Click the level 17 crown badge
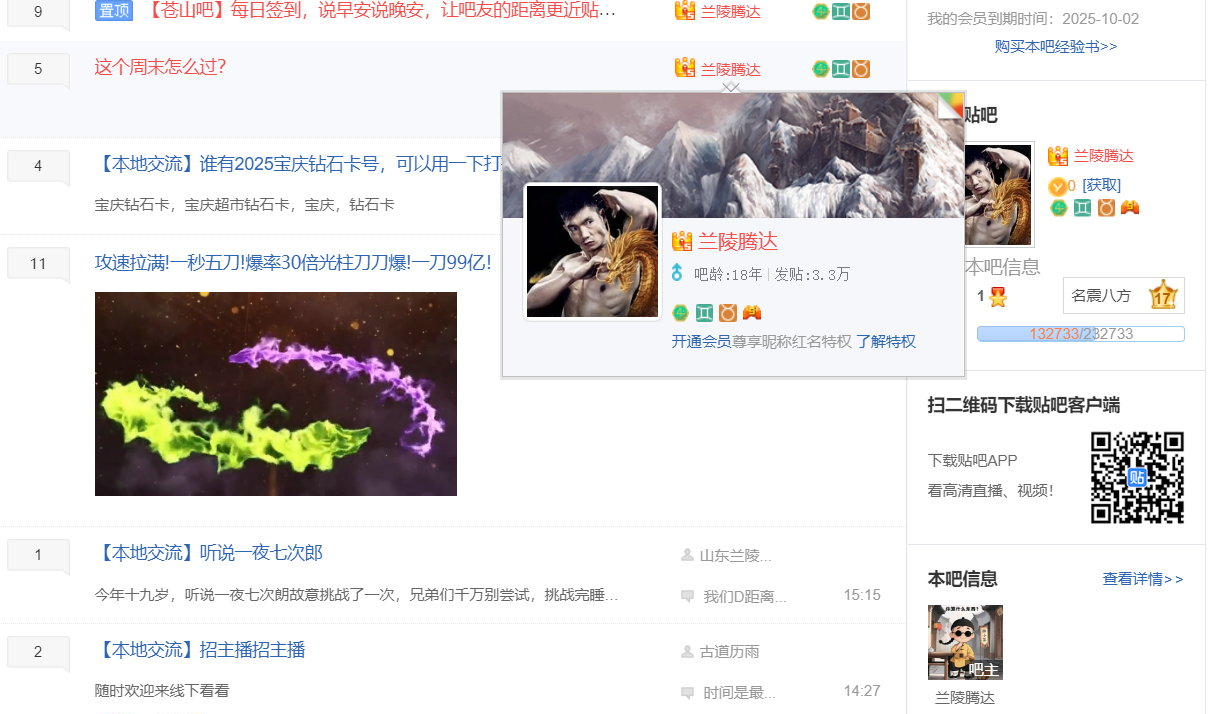 pyautogui.click(x=1162, y=296)
